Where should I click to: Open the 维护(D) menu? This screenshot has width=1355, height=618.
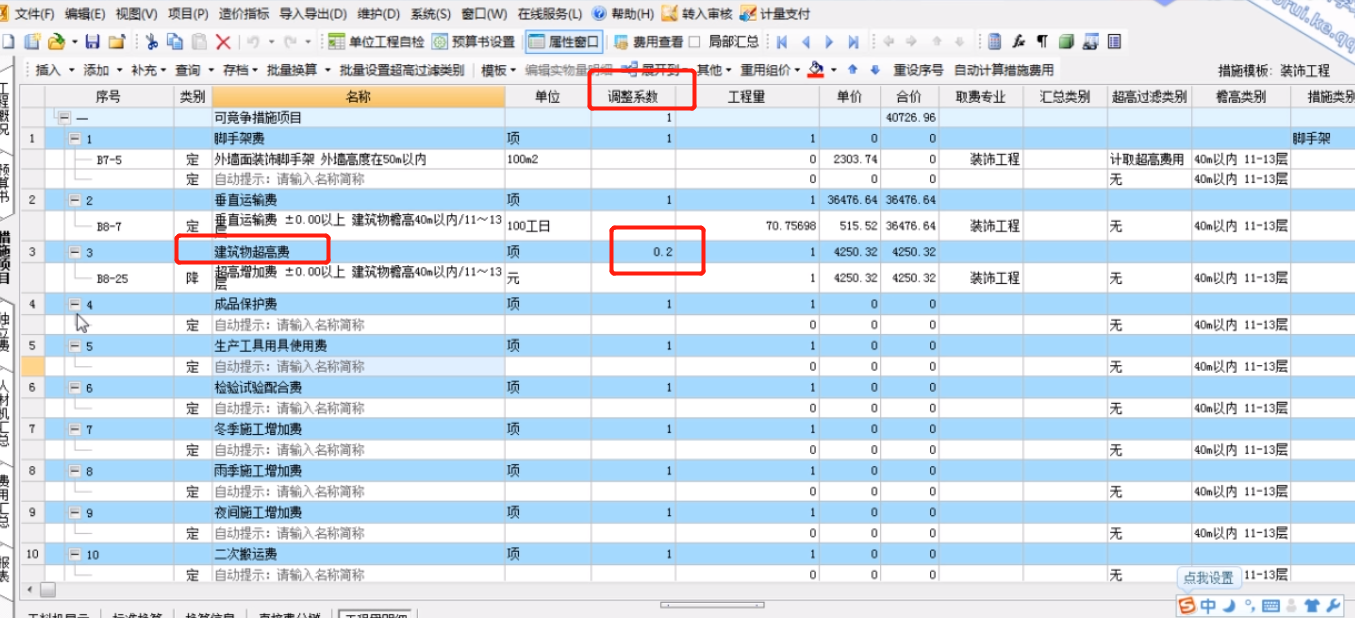378,14
